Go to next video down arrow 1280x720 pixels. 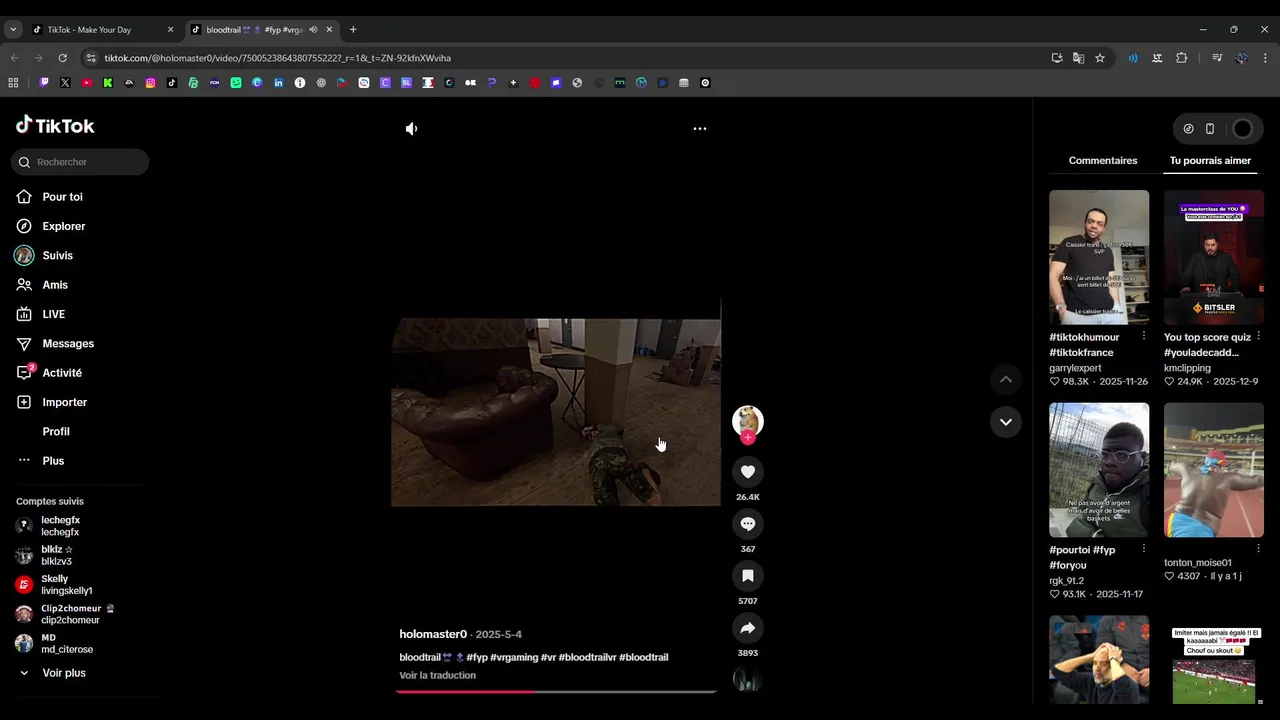point(1006,422)
